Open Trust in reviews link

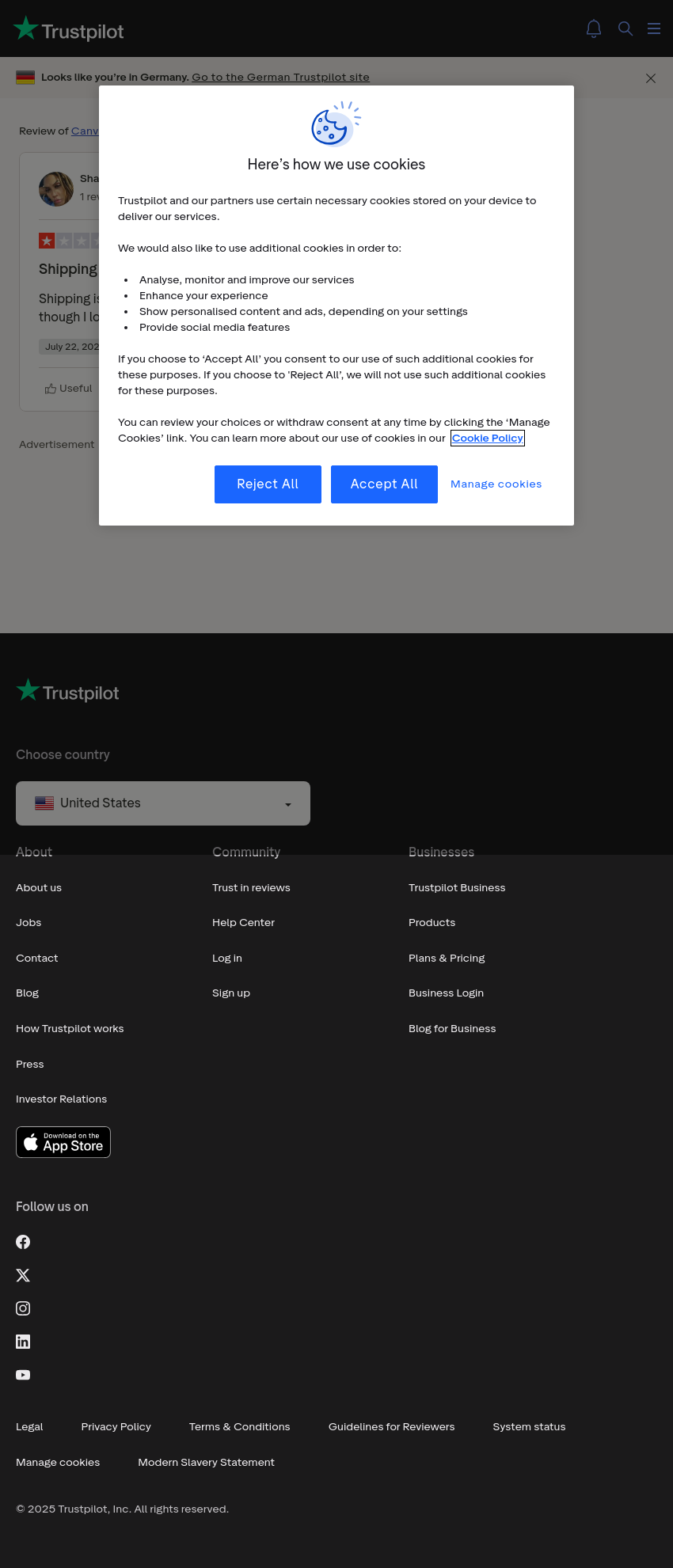251,888
